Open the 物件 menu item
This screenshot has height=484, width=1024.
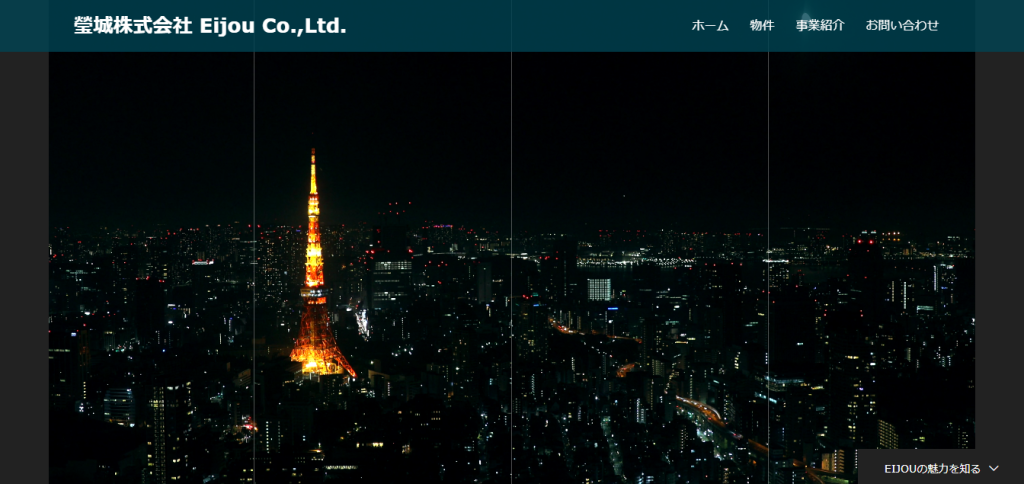point(762,26)
